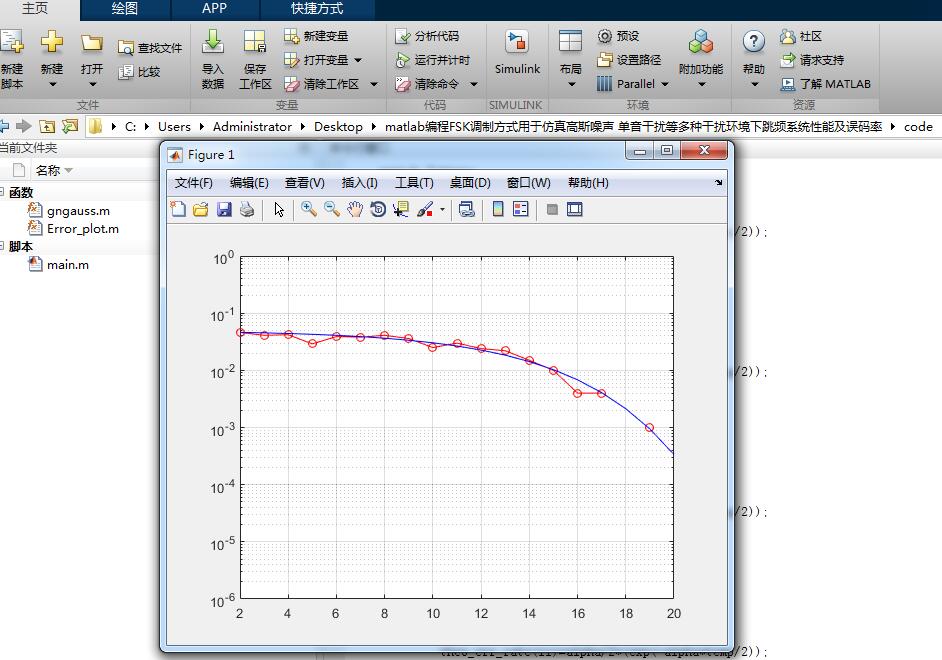Expand the 清除命令 dropdown arrow

coord(473,84)
